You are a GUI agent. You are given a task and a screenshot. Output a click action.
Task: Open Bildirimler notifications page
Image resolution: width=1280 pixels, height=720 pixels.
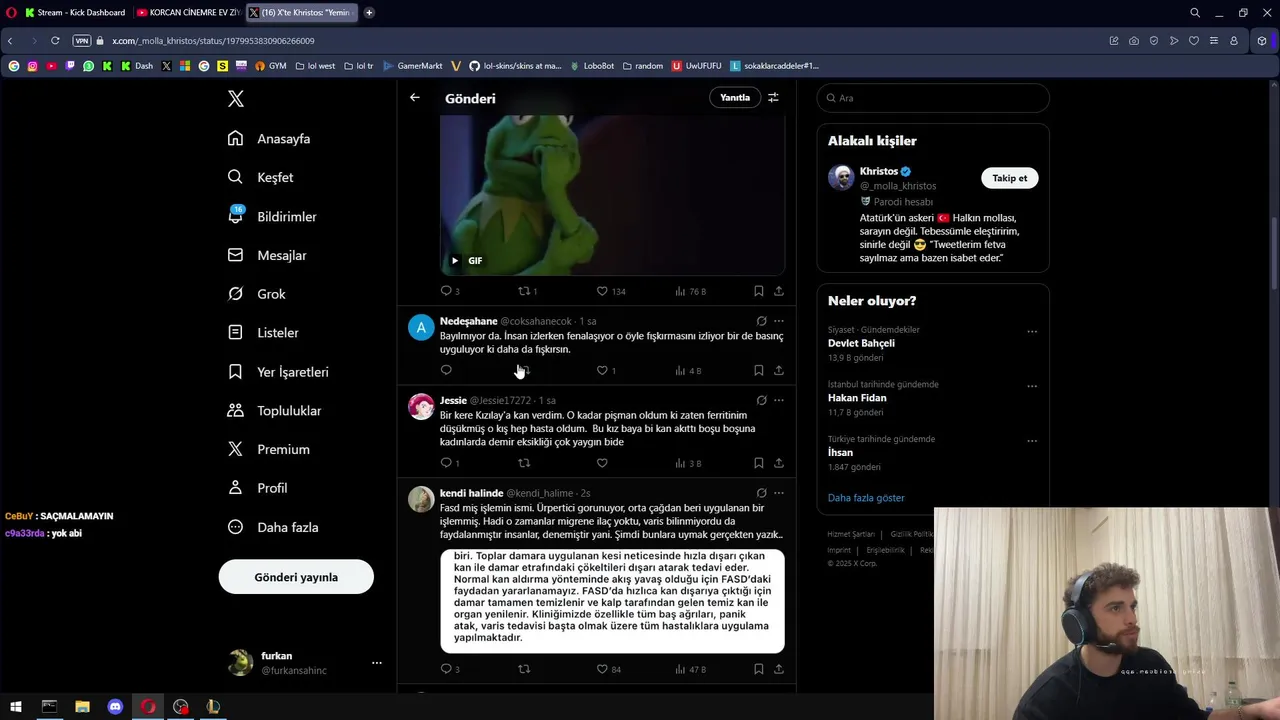[272, 216]
